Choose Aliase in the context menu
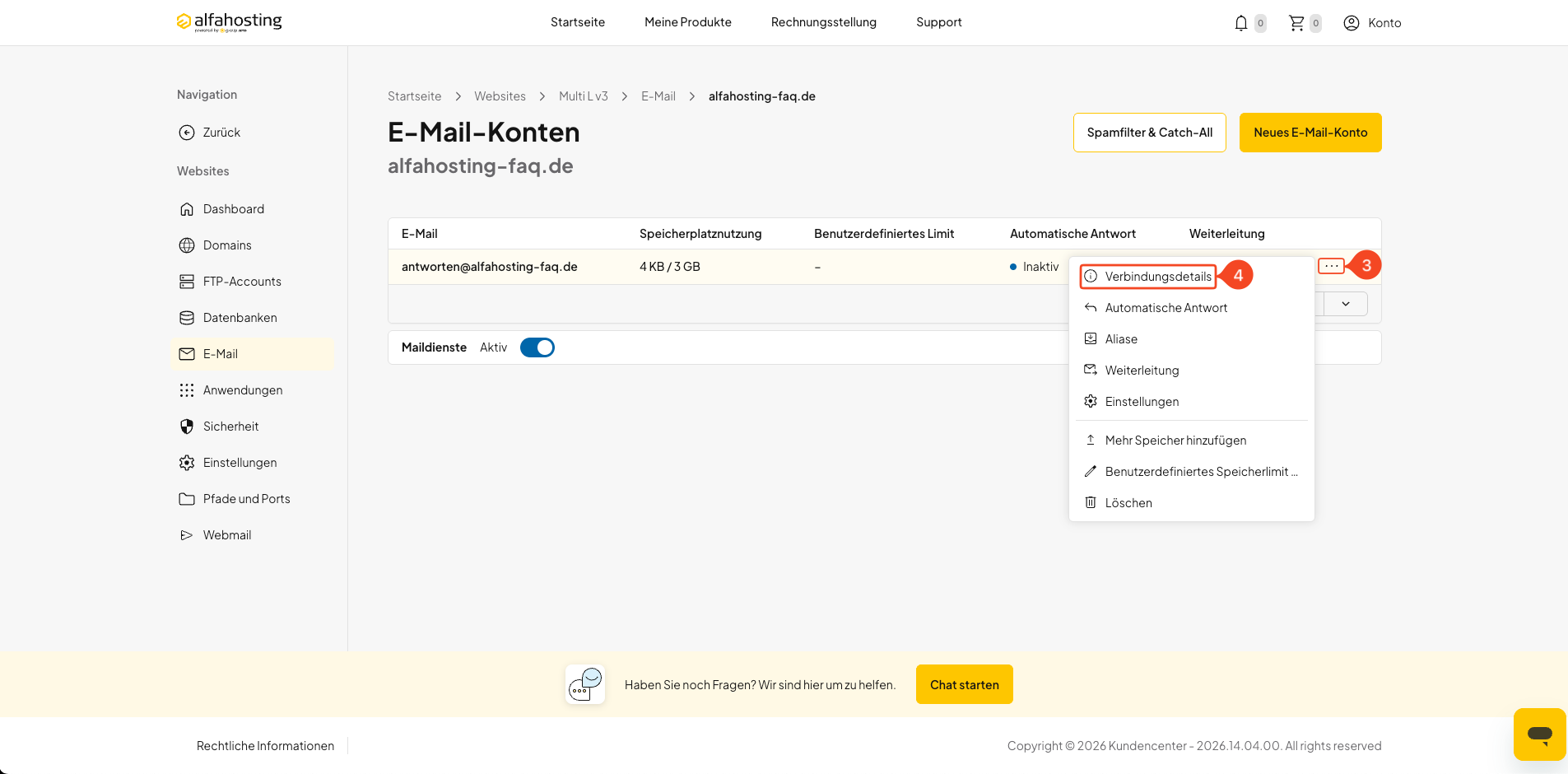The width and height of the screenshot is (1568, 774). 1191,339
